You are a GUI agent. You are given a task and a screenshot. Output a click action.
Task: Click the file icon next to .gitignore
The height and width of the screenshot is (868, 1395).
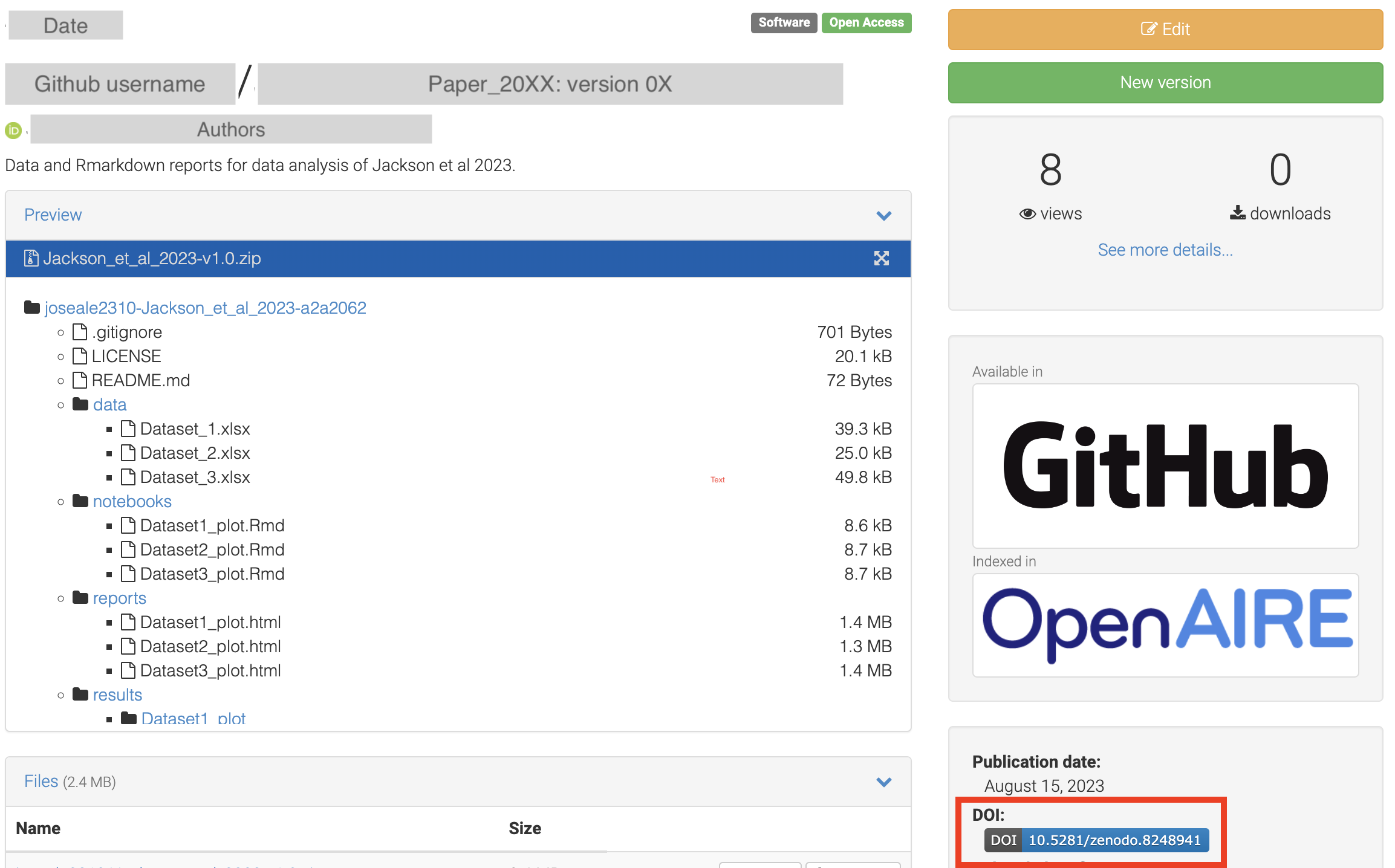tap(80, 332)
